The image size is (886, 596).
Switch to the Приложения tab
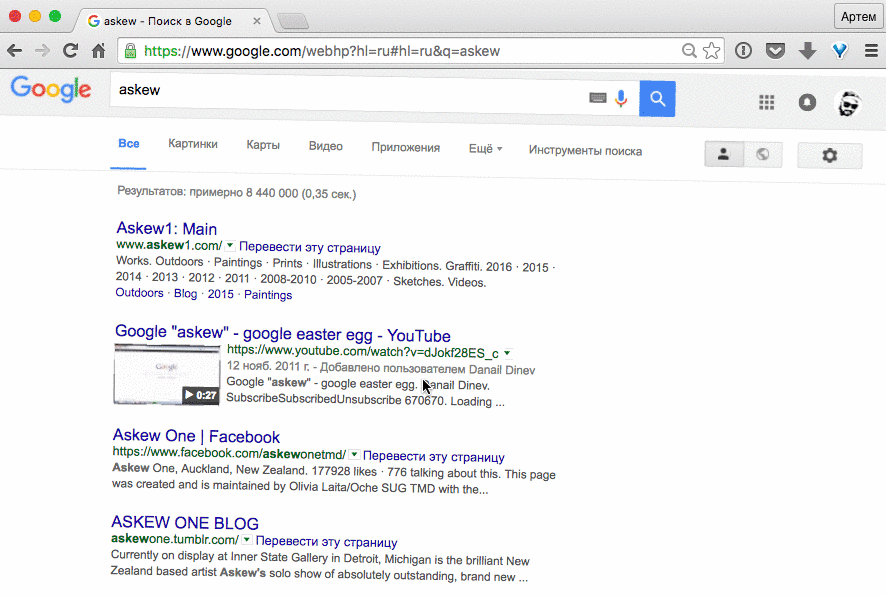click(406, 148)
